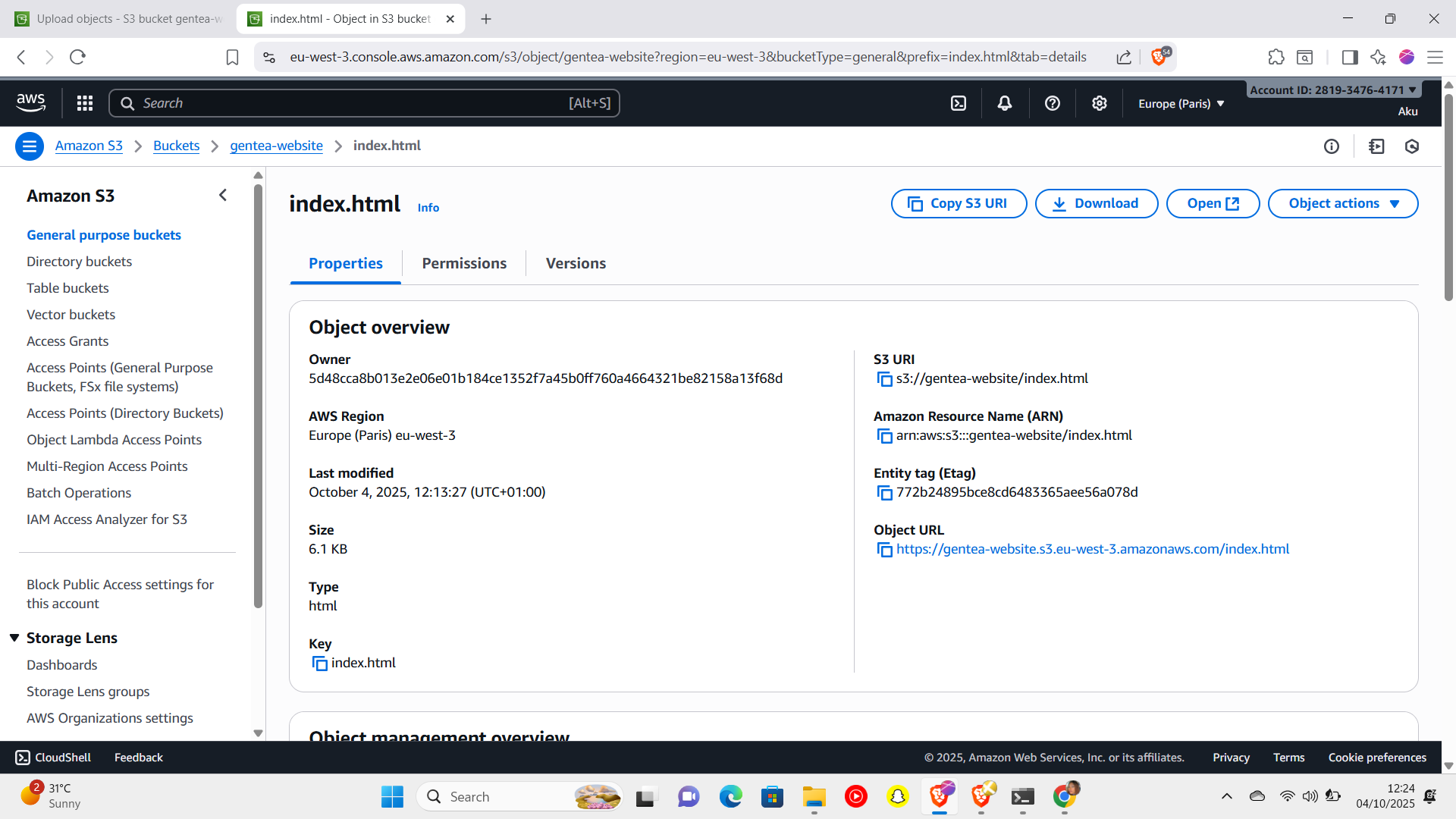Toggle the S3 side navigation hamburger
This screenshot has height=819, width=1456.
point(30,146)
